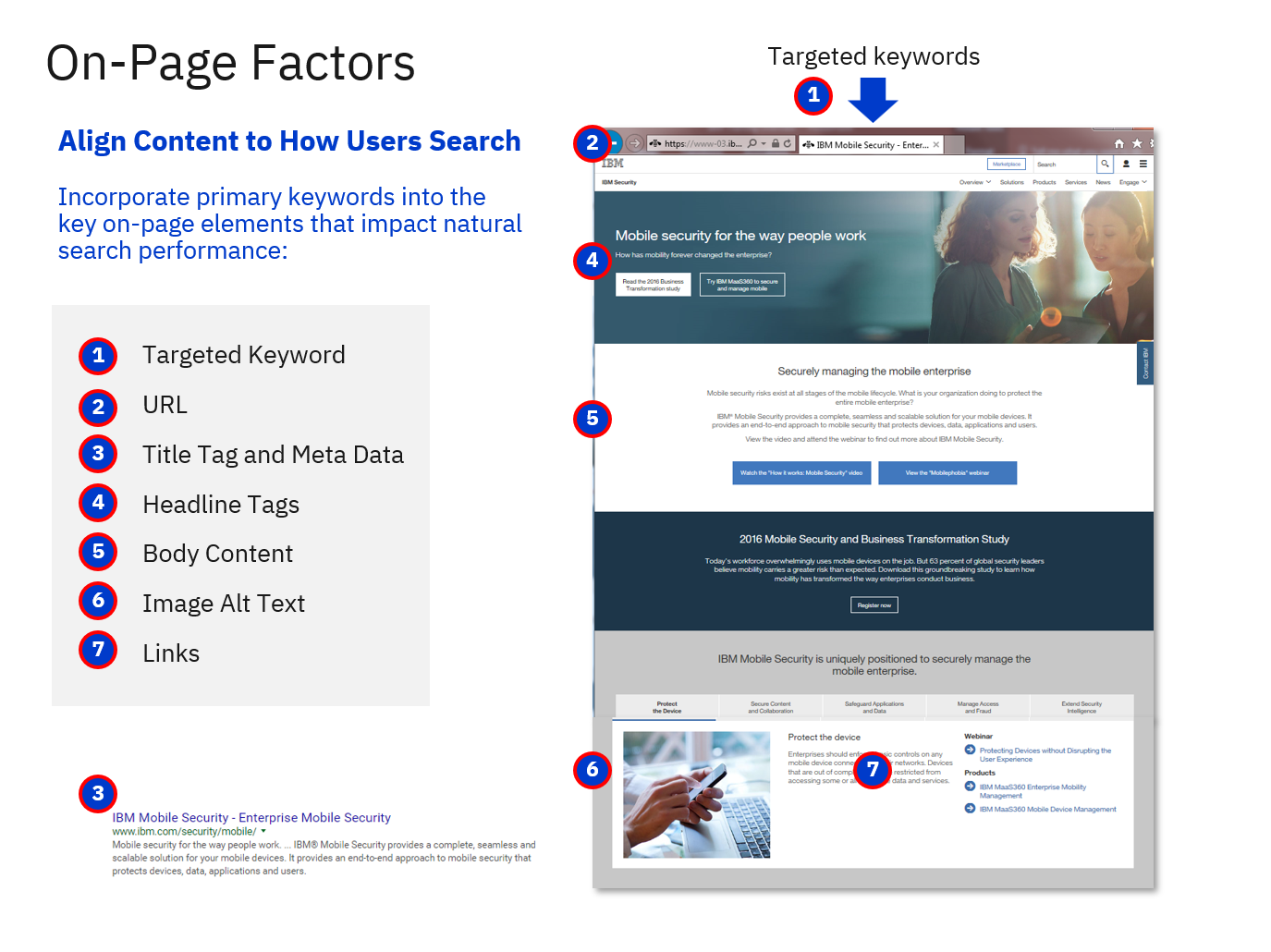Click the browser favorites star icon

[1137, 143]
